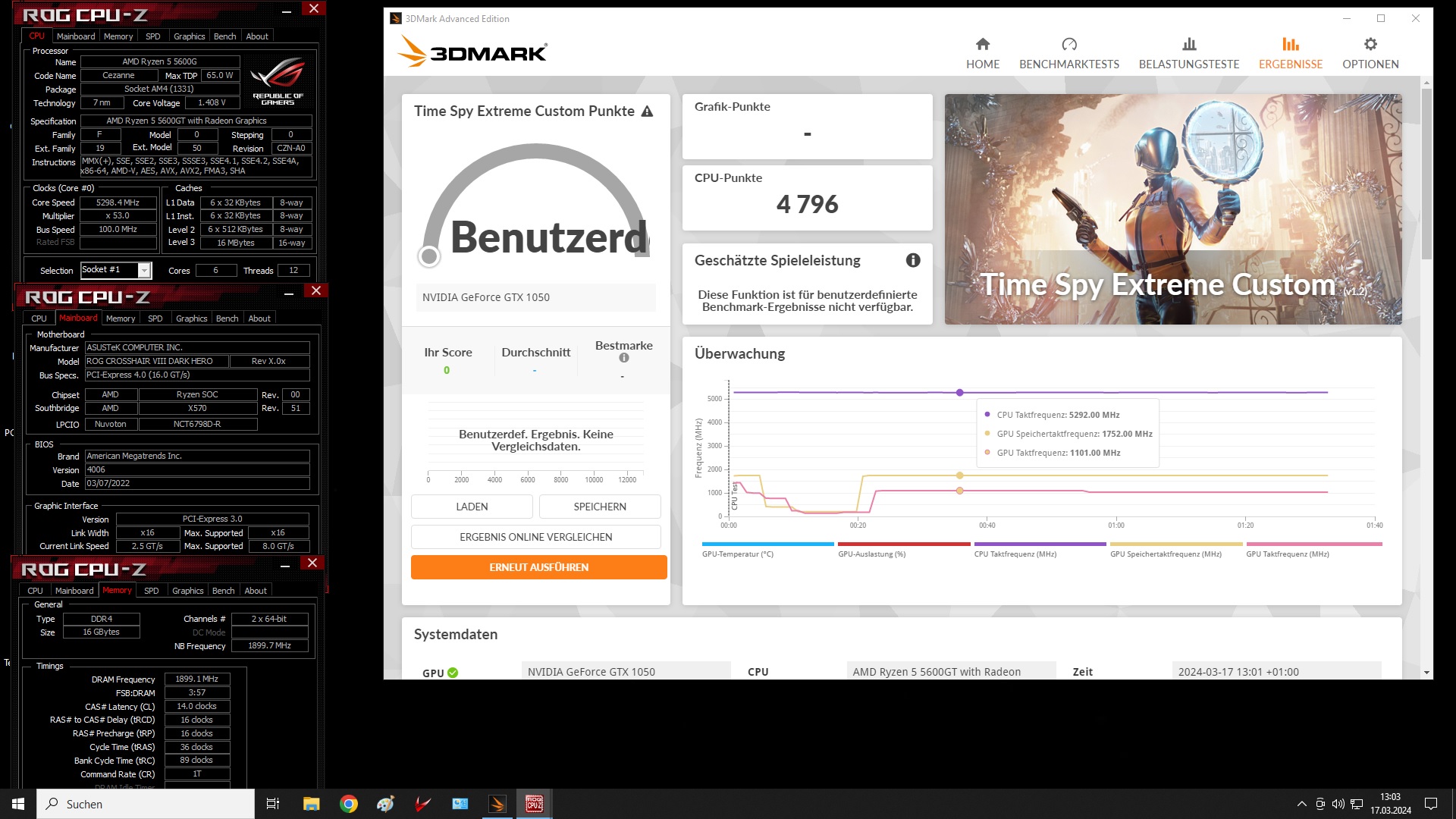Viewport: 1456px width, 819px height.
Task: Click the AMD Ryzen 5 5600G name field
Action: 159,62
